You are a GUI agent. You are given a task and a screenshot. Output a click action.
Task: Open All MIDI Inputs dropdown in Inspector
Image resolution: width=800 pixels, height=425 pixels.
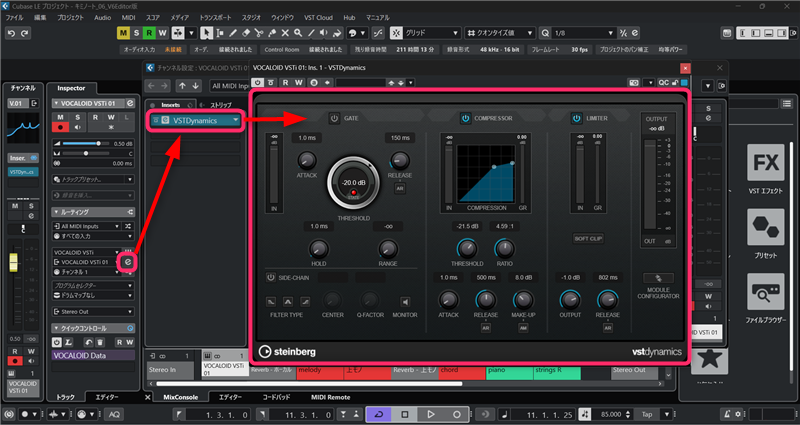coord(86,226)
